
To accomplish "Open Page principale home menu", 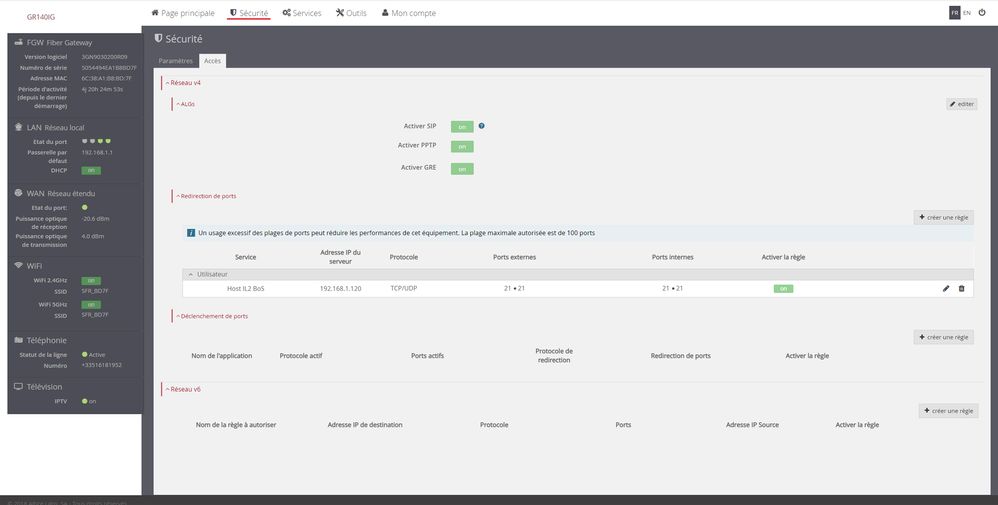I will (183, 13).
